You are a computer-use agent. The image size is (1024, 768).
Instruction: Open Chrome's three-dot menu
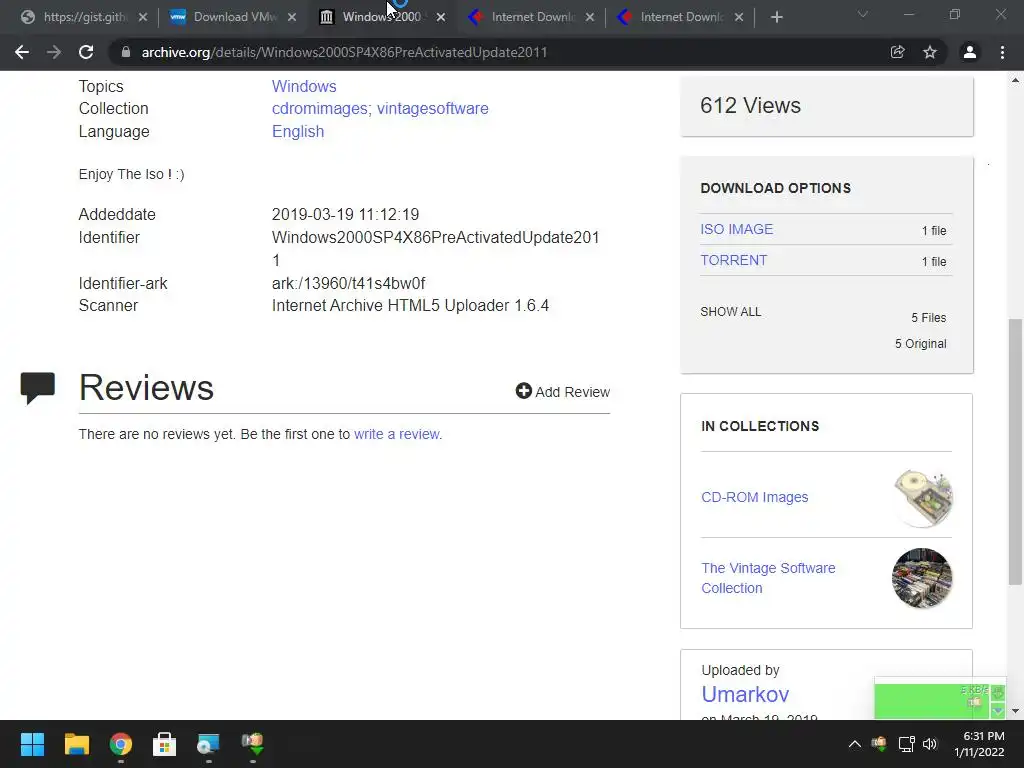tap(1002, 52)
